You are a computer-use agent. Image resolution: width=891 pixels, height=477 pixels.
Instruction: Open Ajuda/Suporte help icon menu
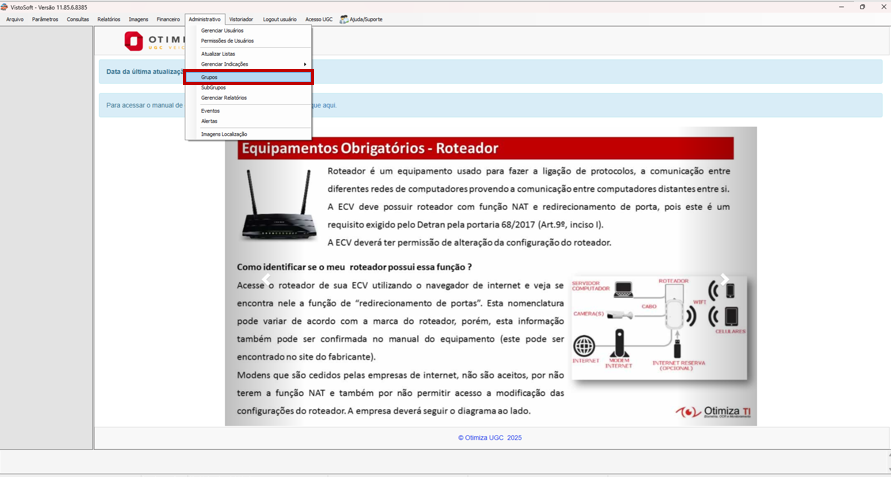pyautogui.click(x=361, y=19)
